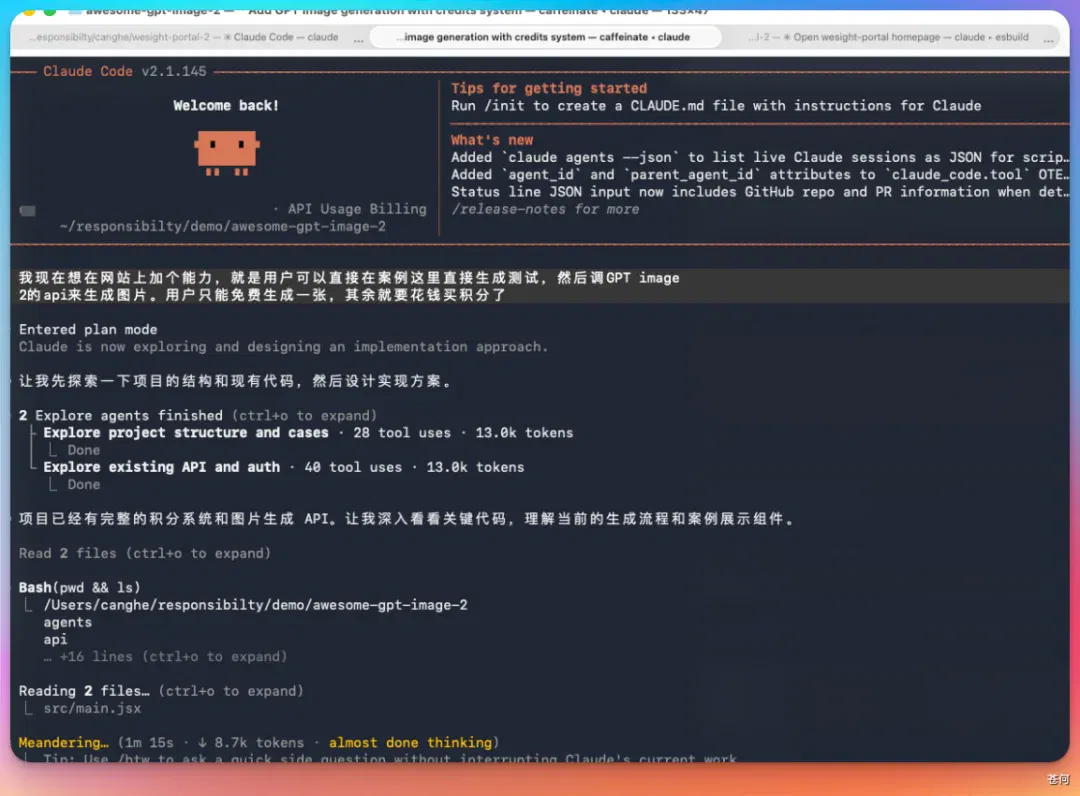Click the window title bar text
This screenshot has height=796, width=1080.
[x=397, y=12]
